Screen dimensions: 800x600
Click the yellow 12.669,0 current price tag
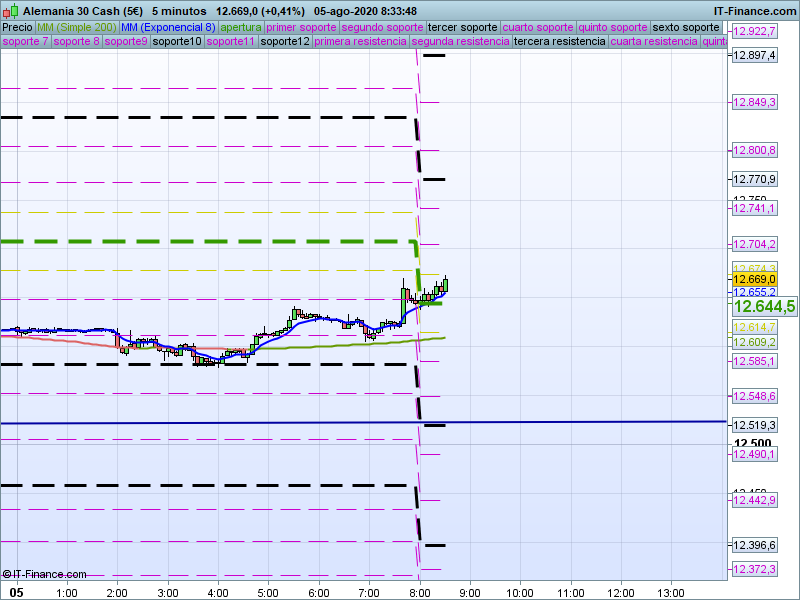[754, 279]
